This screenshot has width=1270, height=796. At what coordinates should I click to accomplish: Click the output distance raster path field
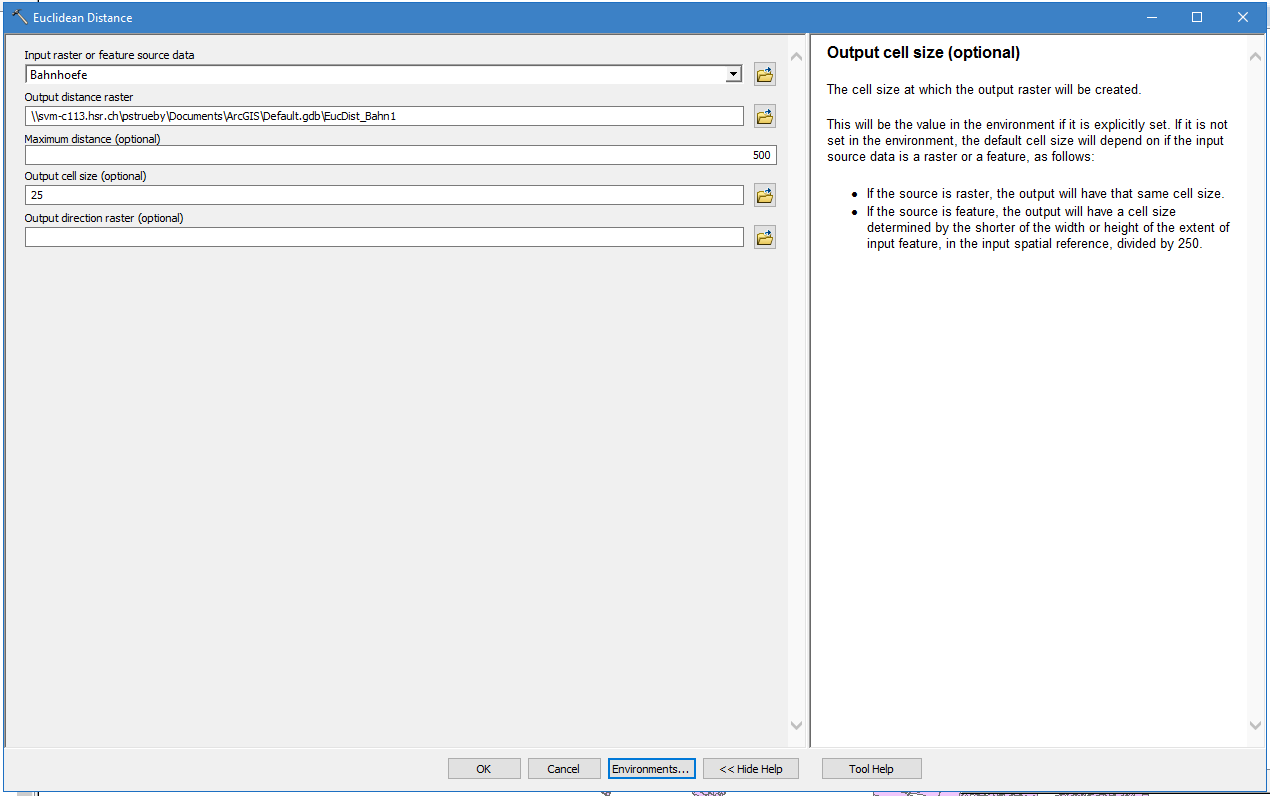[384, 117]
